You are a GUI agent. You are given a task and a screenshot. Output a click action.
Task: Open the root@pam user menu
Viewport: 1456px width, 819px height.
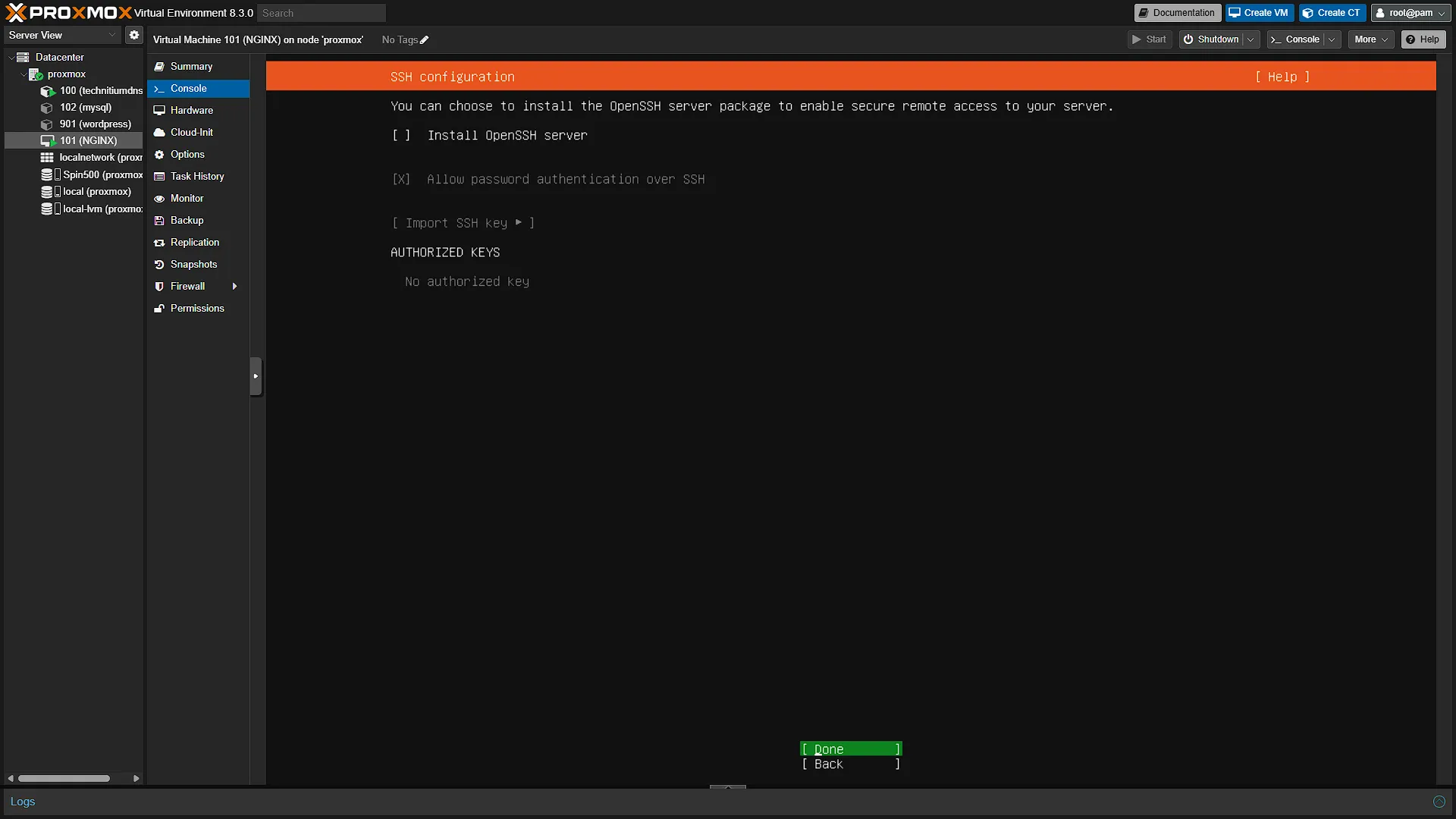[x=1410, y=13]
